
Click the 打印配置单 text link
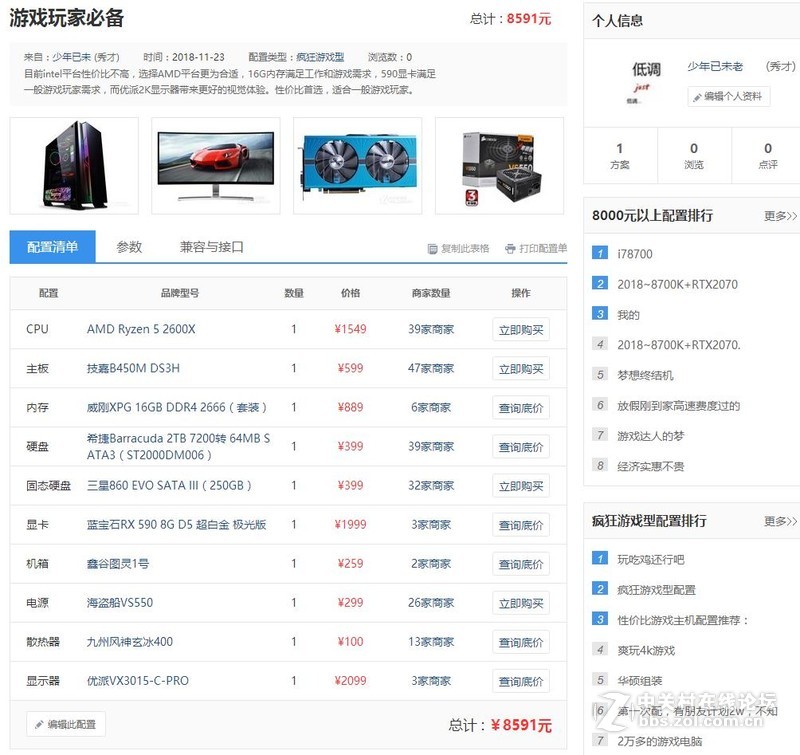[x=543, y=248]
